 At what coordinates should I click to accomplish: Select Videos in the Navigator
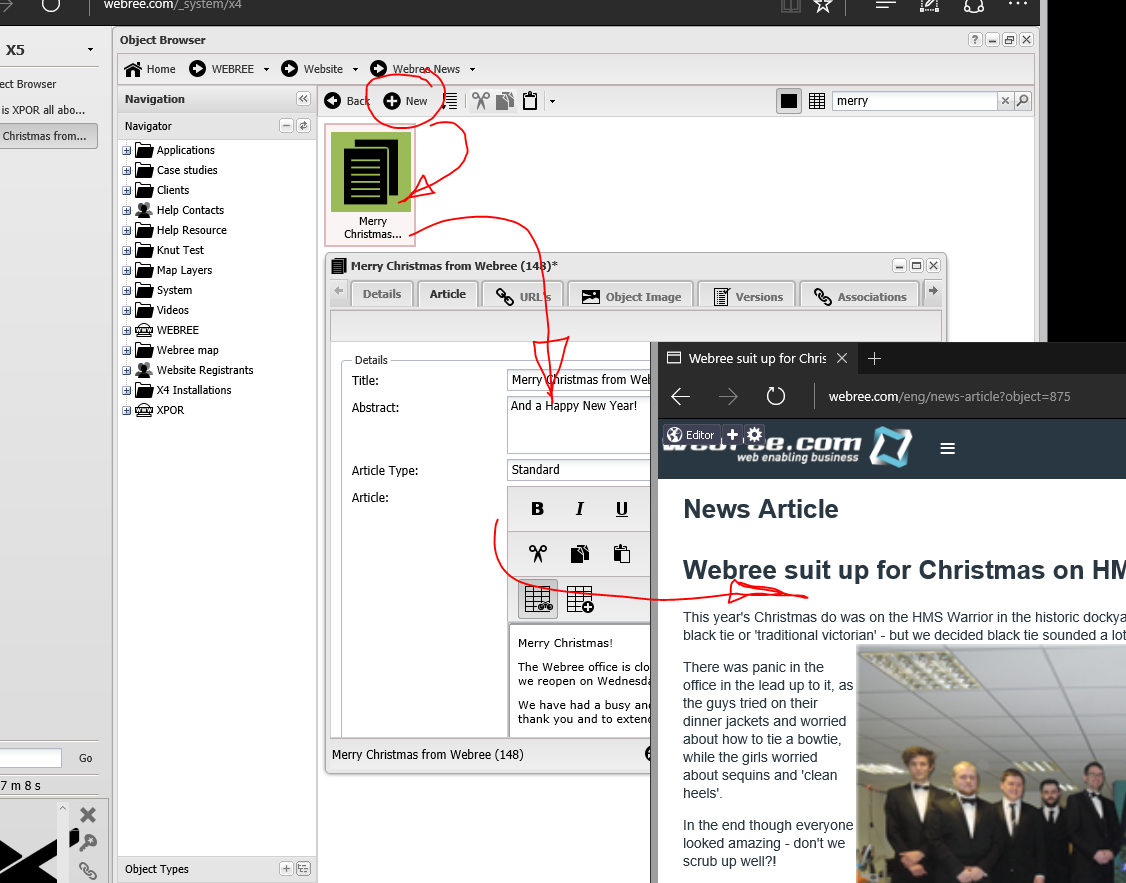click(173, 311)
